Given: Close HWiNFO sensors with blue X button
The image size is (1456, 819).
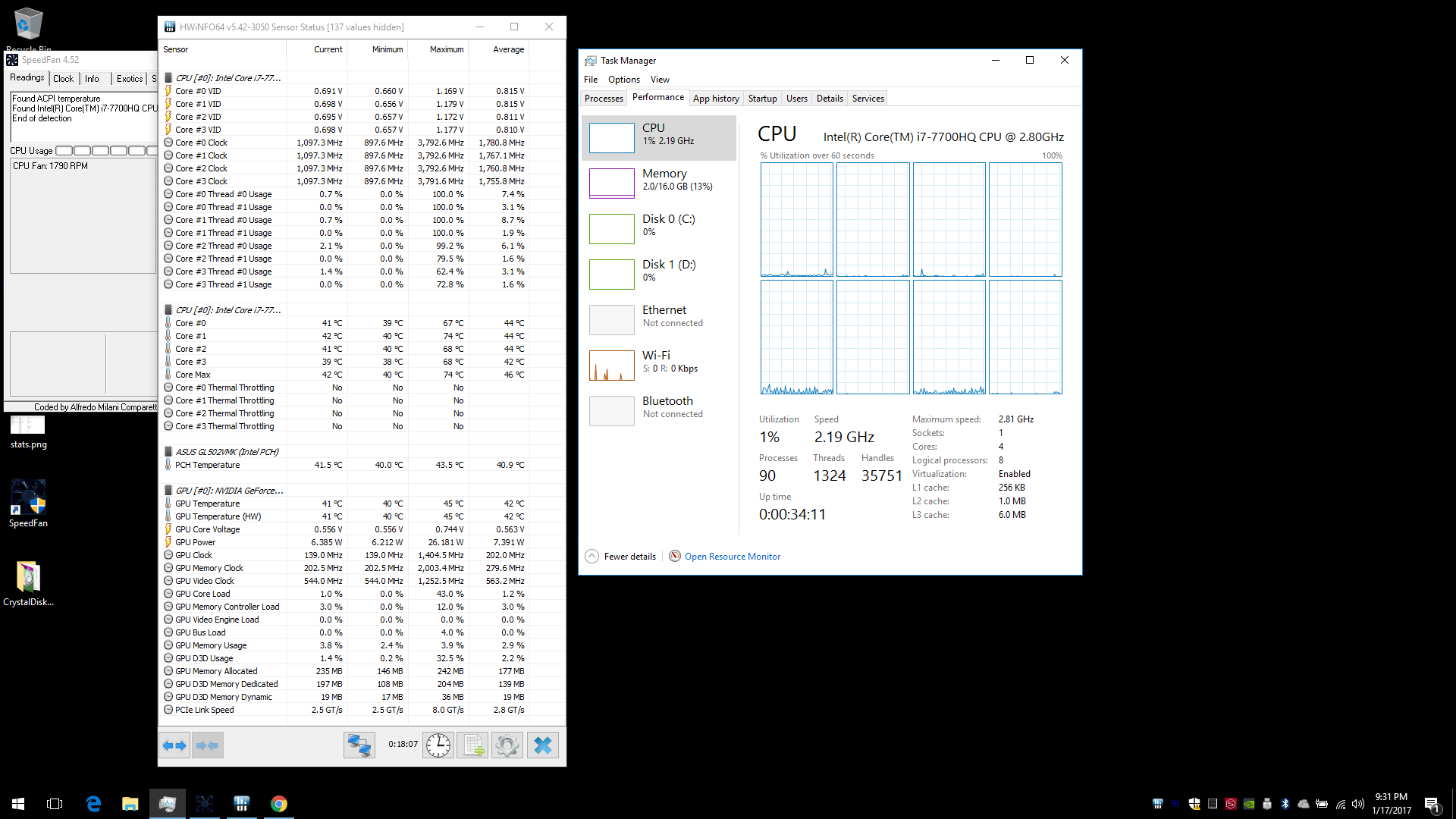Looking at the screenshot, I should (543, 745).
